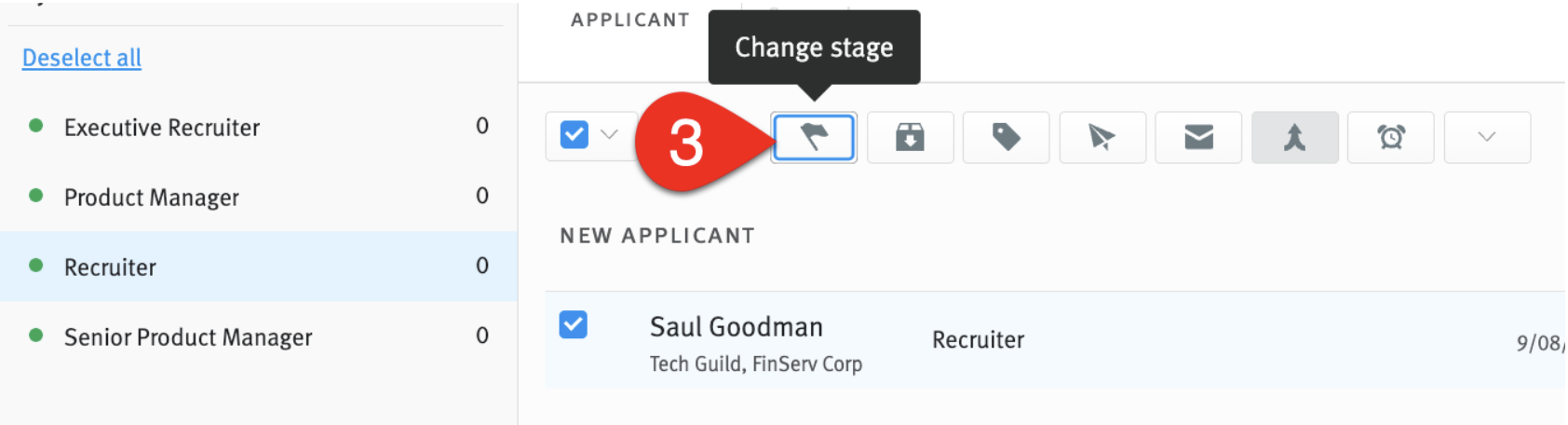Click the merge arrows icon
The width and height of the screenshot is (1568, 425).
(x=1295, y=138)
